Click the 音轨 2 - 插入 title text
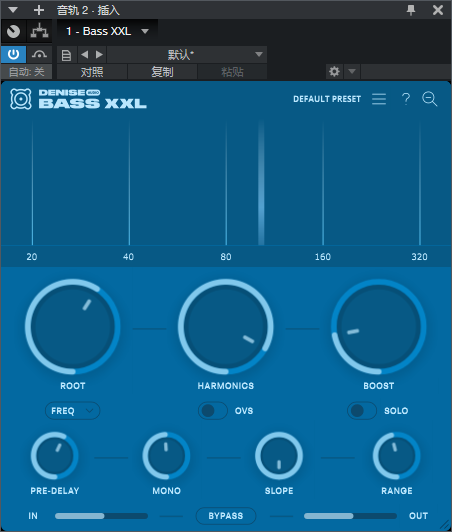Image resolution: width=452 pixels, height=532 pixels. pos(88,10)
